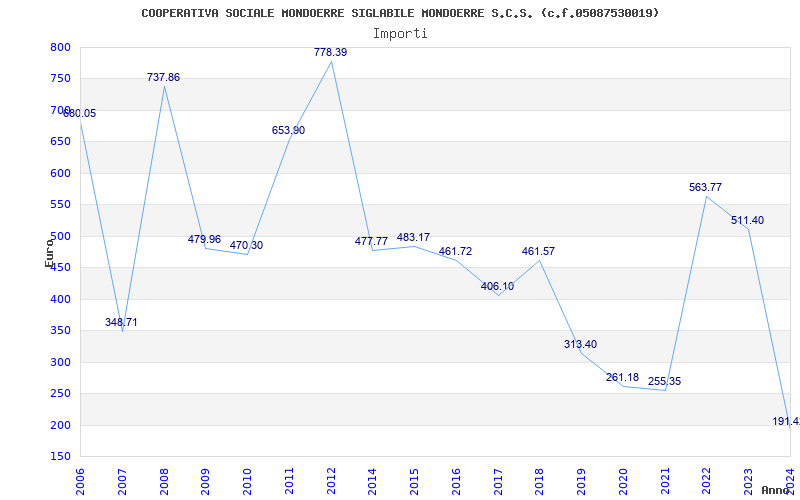
Task: Click y-axis value 200
Action: click(x=60, y=426)
